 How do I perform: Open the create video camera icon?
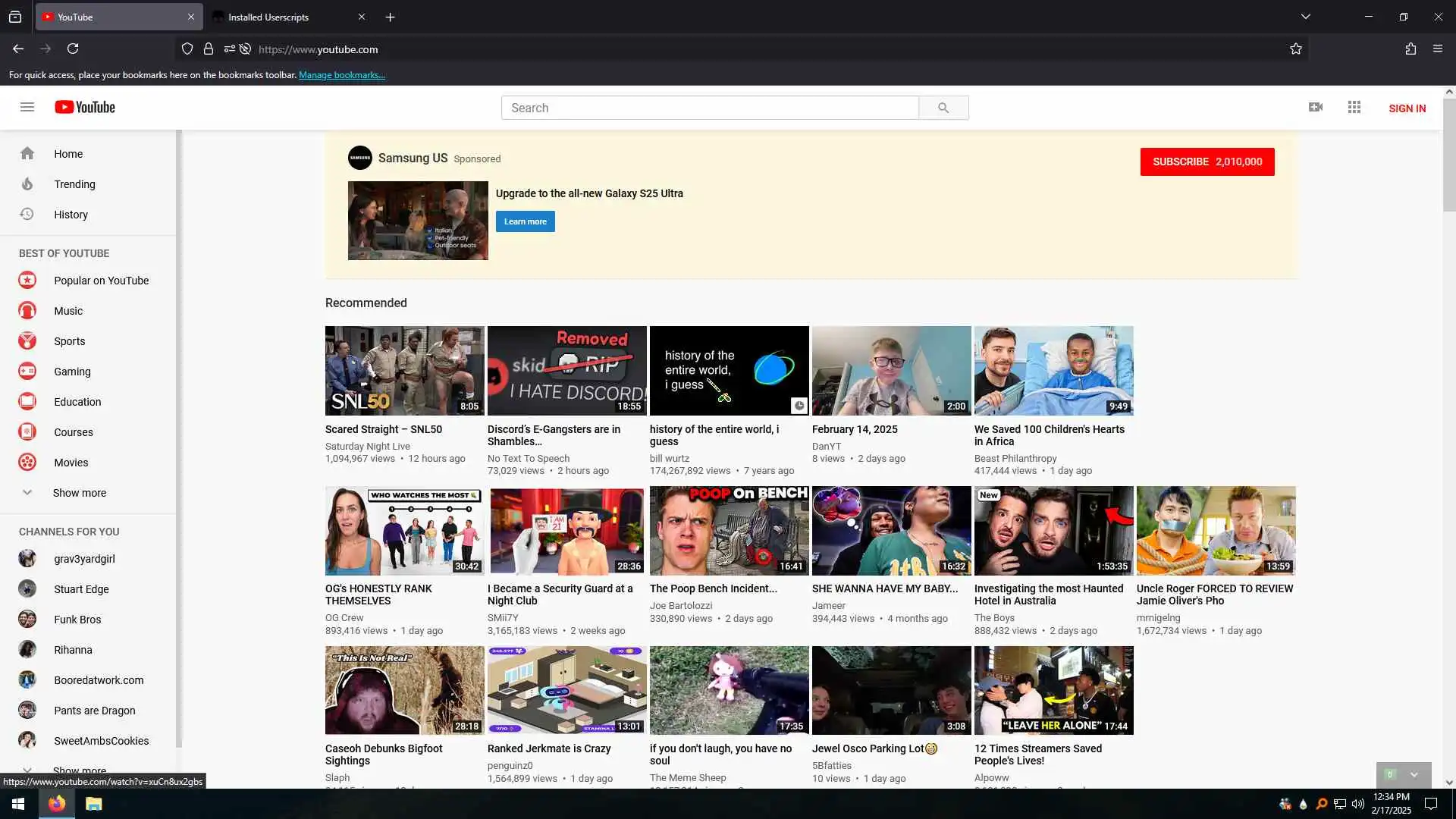1316,108
